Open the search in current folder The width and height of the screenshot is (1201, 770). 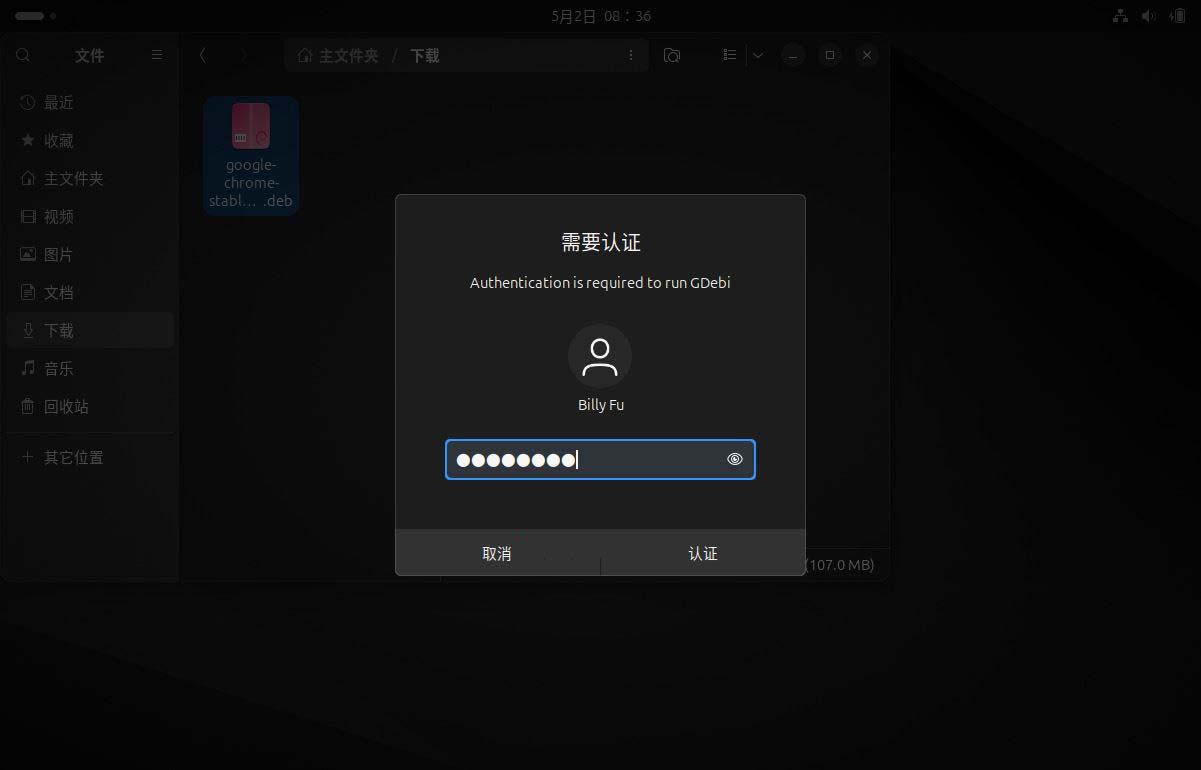click(x=23, y=55)
